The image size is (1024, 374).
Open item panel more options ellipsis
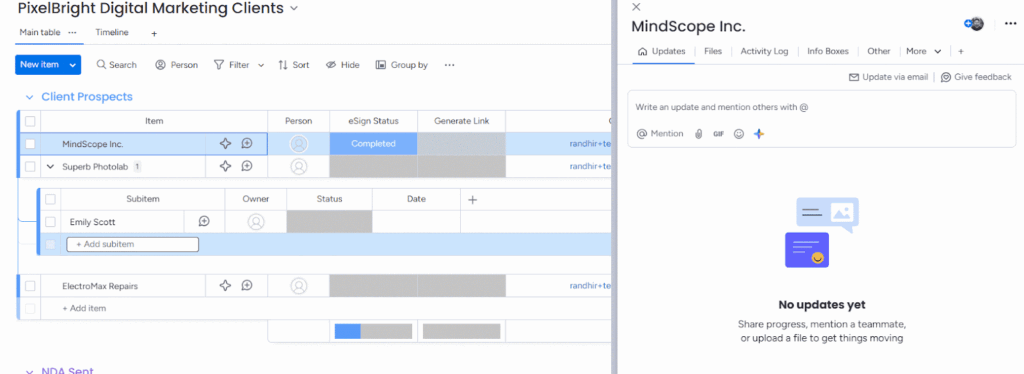[x=1010, y=24]
